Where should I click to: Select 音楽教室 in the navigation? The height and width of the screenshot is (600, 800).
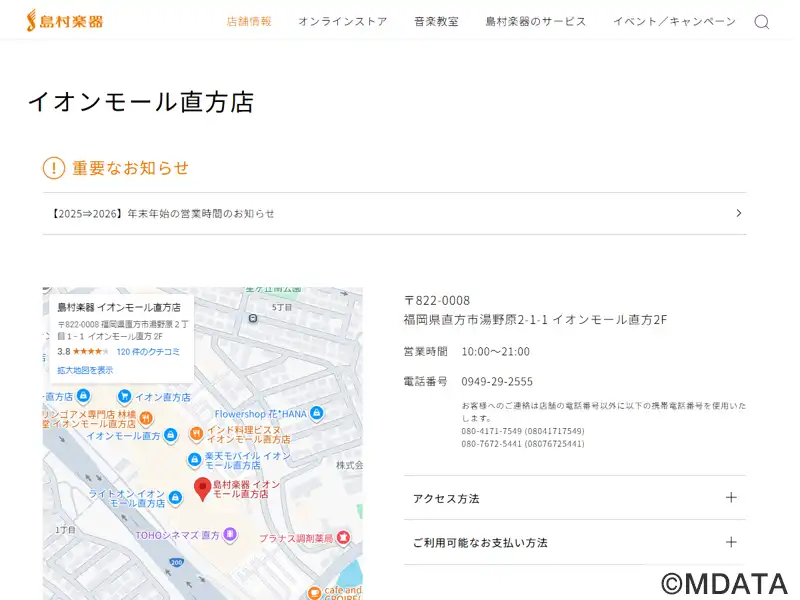click(x=436, y=21)
